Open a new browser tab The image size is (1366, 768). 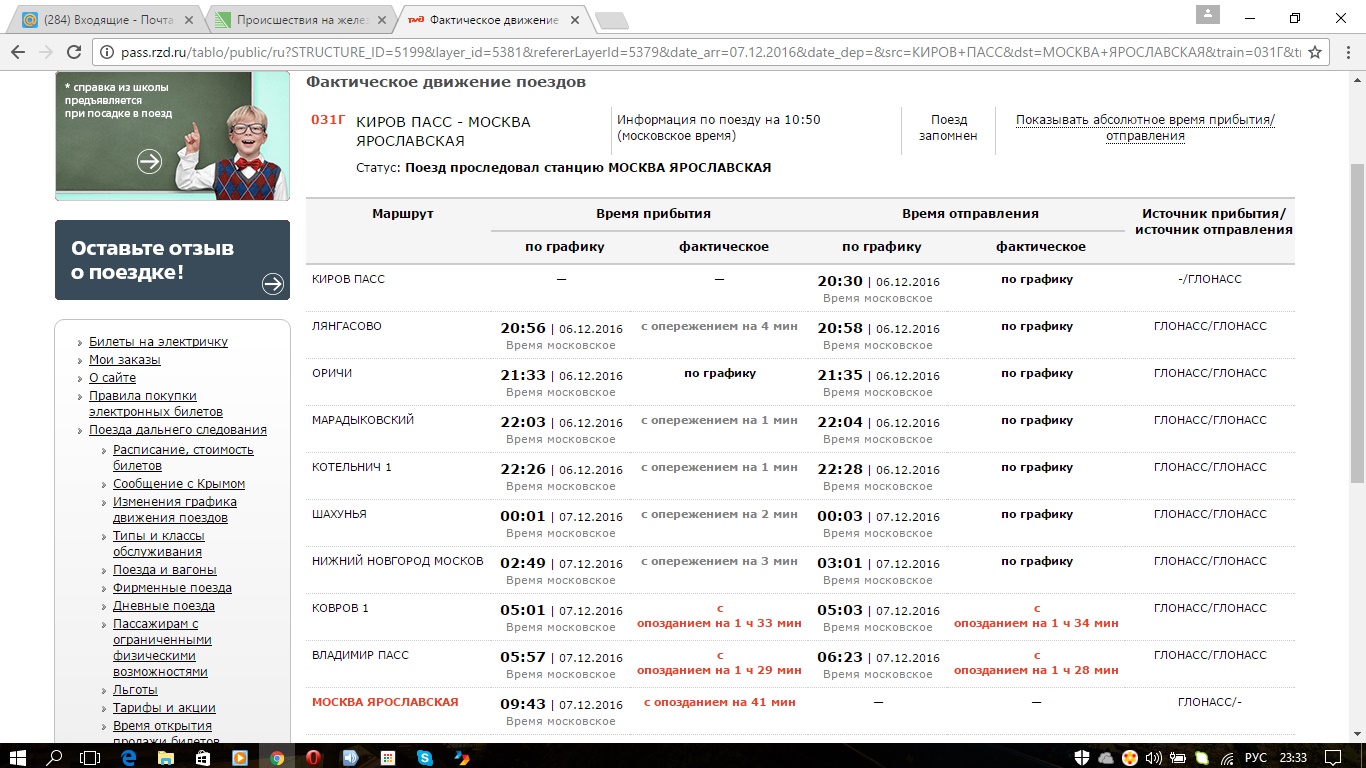tap(611, 20)
